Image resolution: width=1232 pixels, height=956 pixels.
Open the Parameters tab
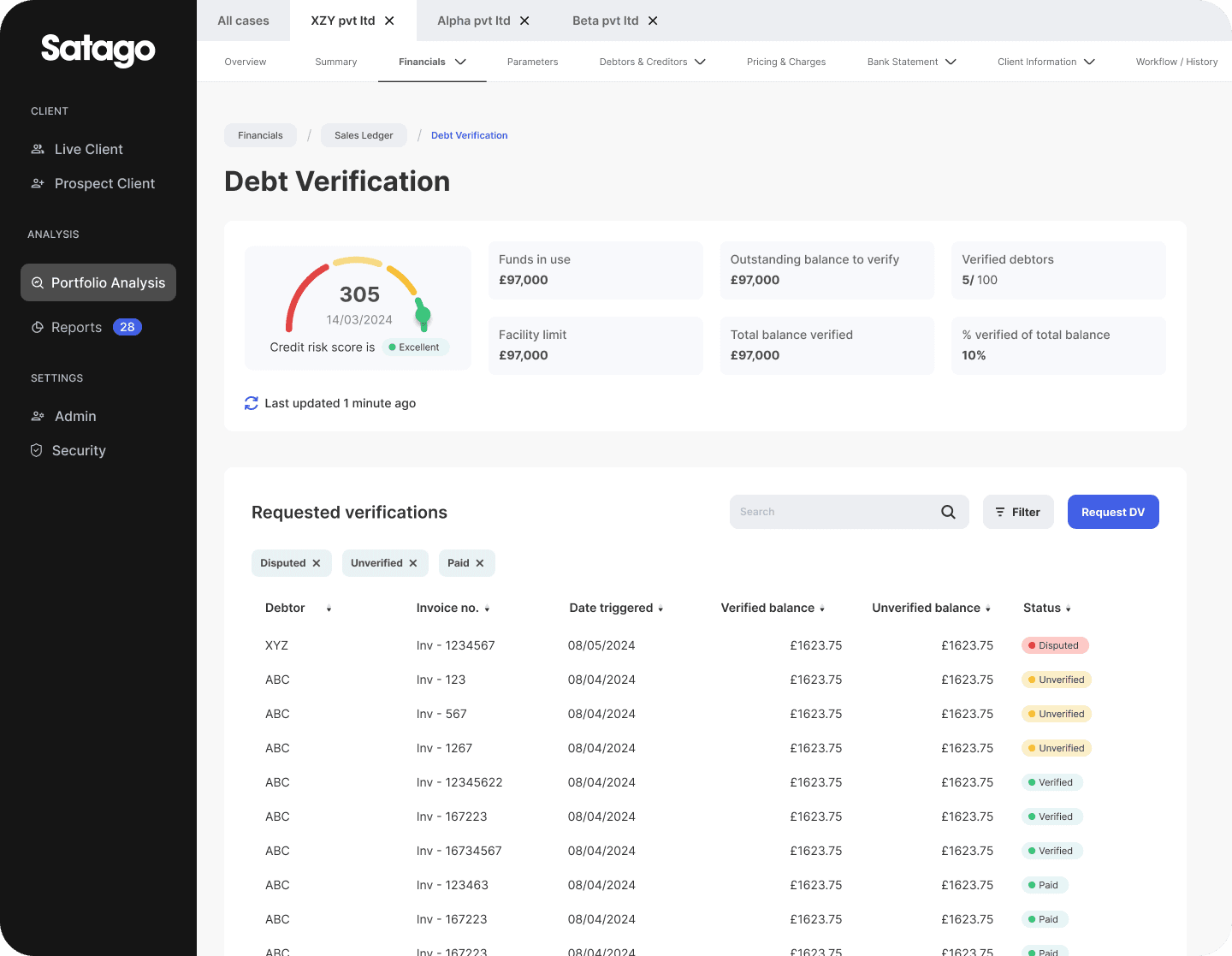pos(533,62)
